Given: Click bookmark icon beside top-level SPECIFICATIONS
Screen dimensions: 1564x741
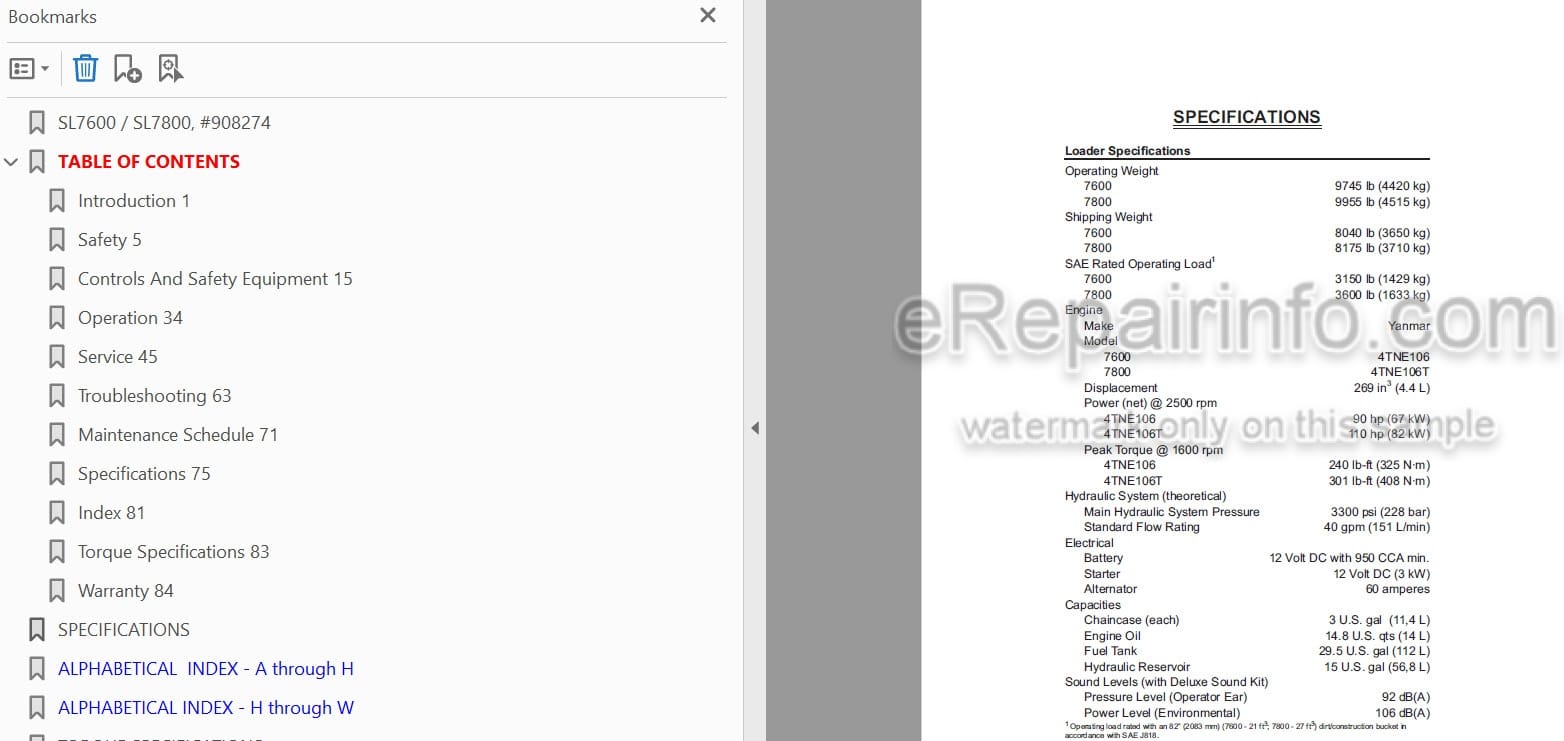Looking at the screenshot, I should point(37,630).
